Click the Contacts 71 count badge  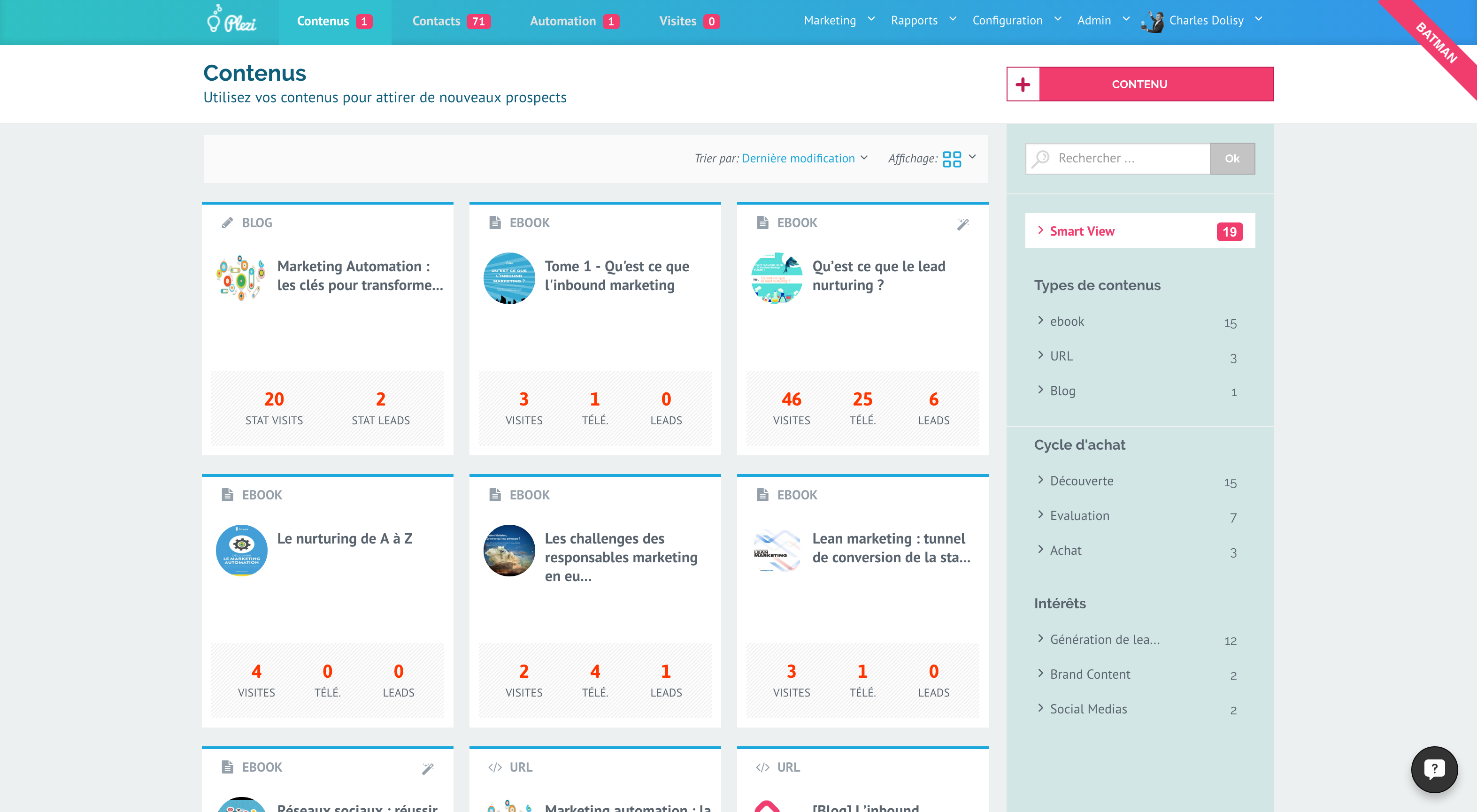(478, 22)
